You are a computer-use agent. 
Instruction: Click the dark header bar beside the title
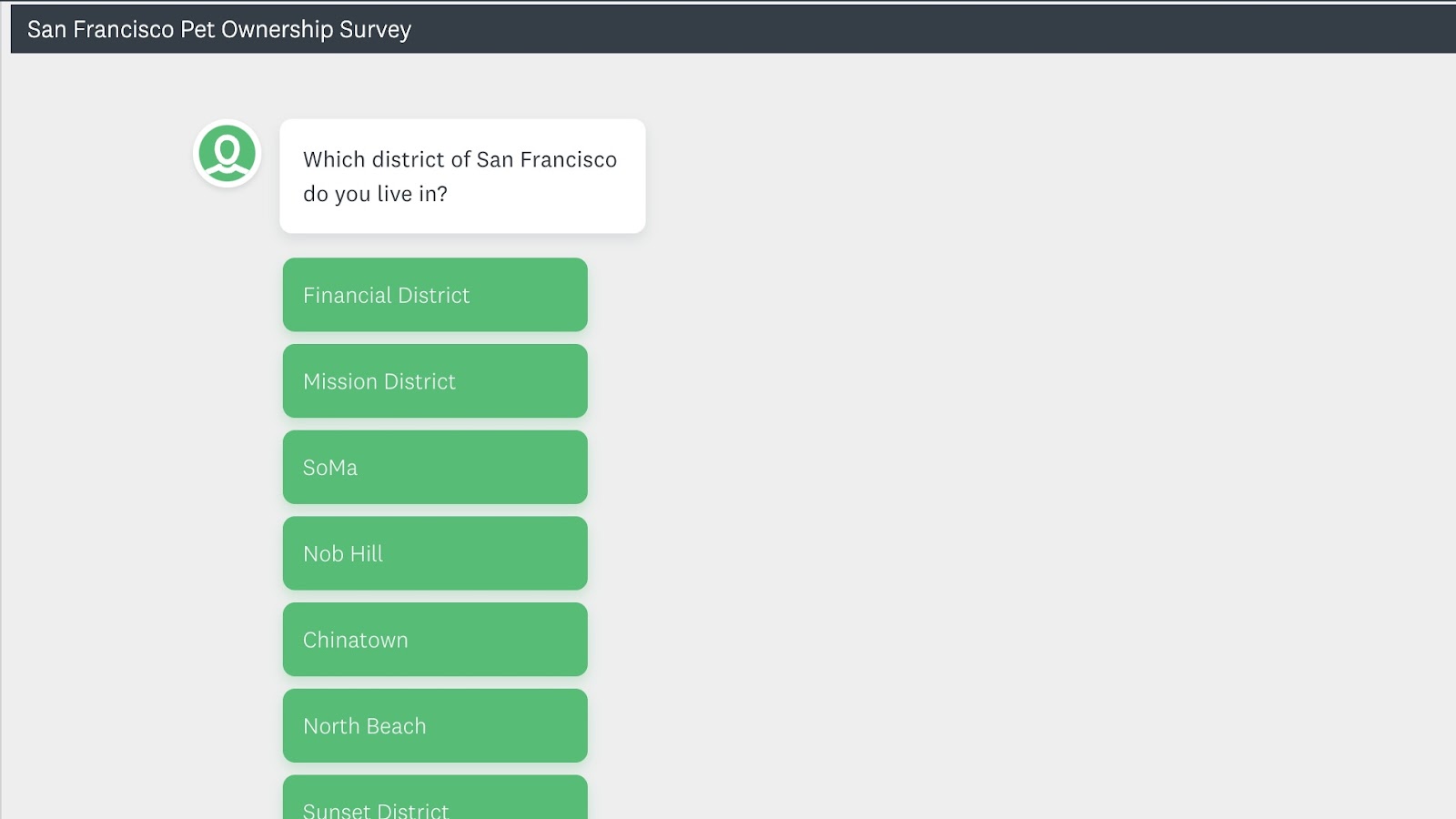(x=910, y=29)
